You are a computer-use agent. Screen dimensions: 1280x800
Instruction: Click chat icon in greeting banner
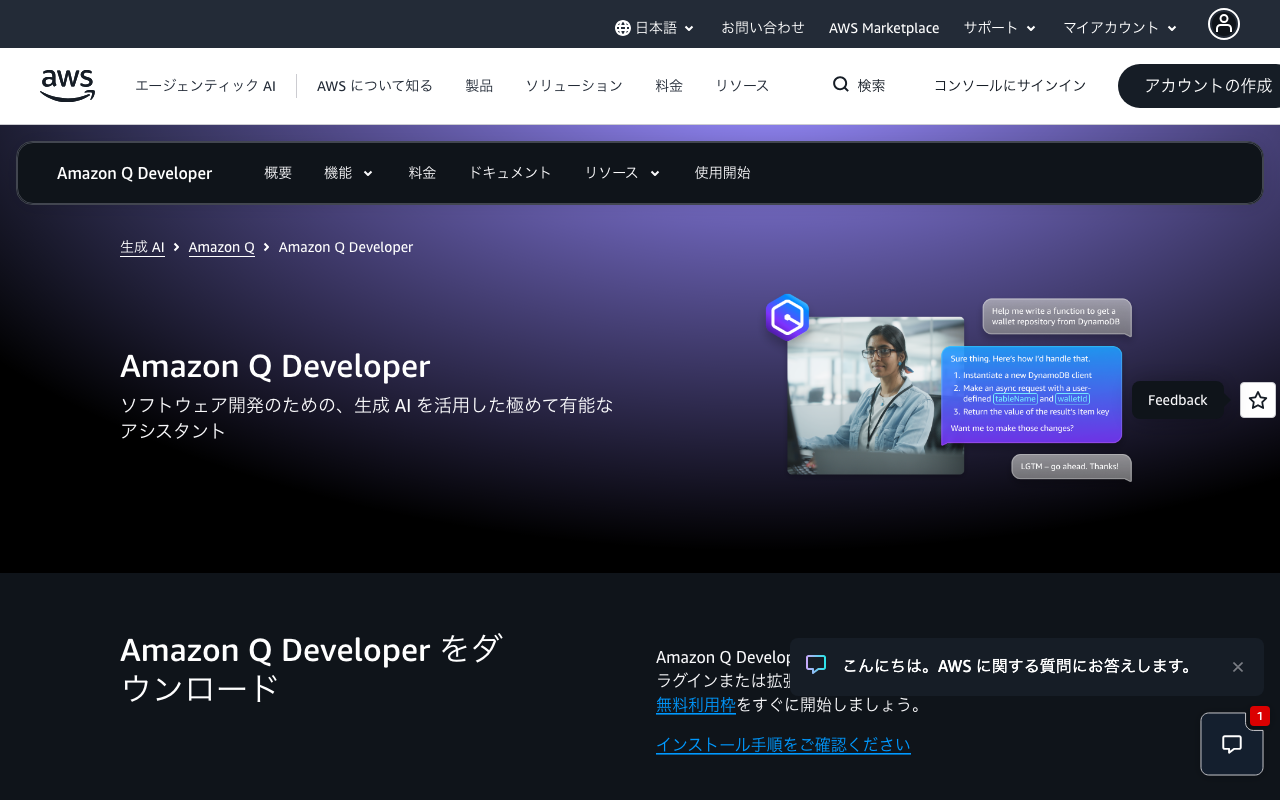[x=816, y=665]
